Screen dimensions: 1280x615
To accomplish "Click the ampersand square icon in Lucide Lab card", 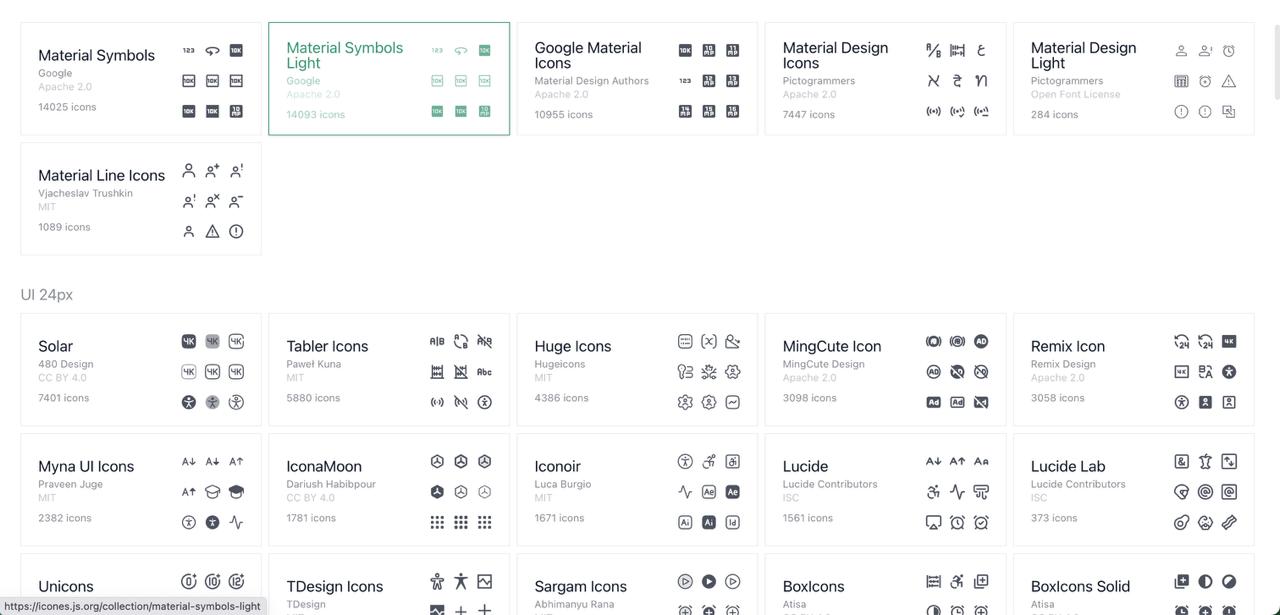I will 1181,461.
